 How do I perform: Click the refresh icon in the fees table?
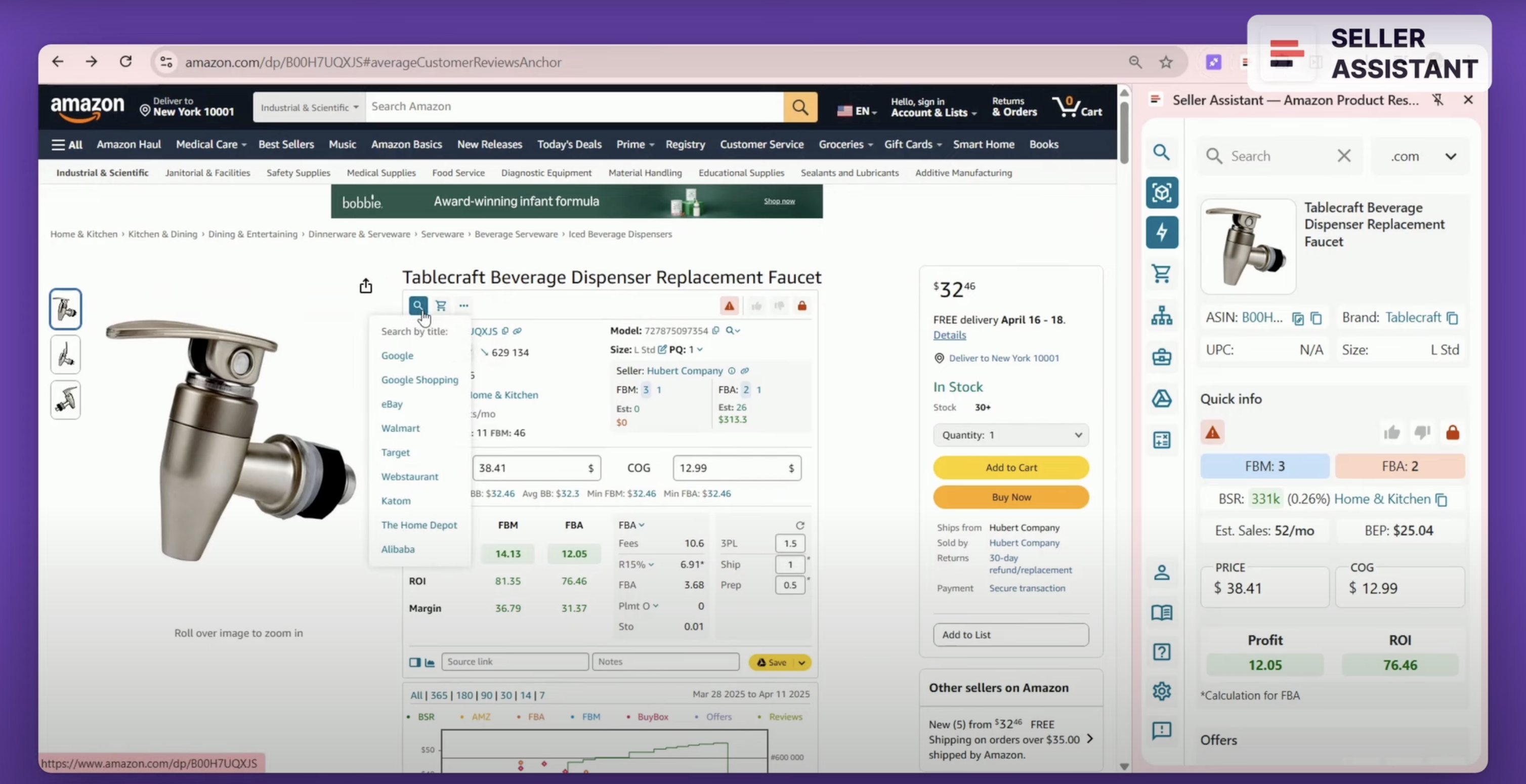point(800,525)
